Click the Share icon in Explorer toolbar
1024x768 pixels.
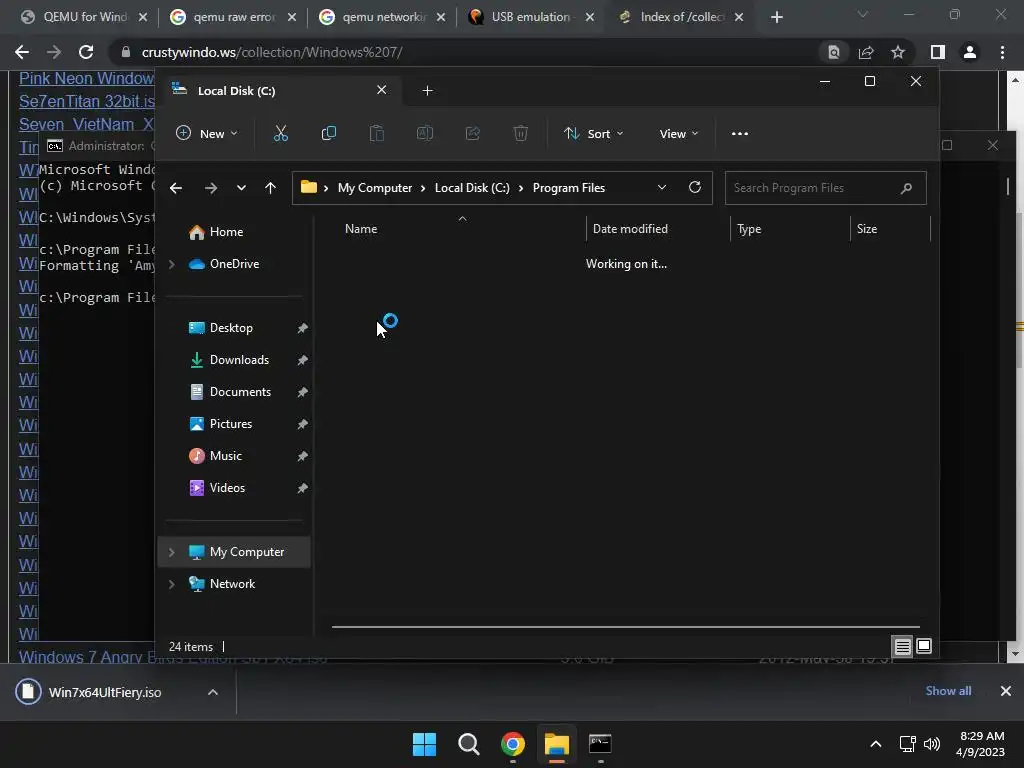[473, 134]
